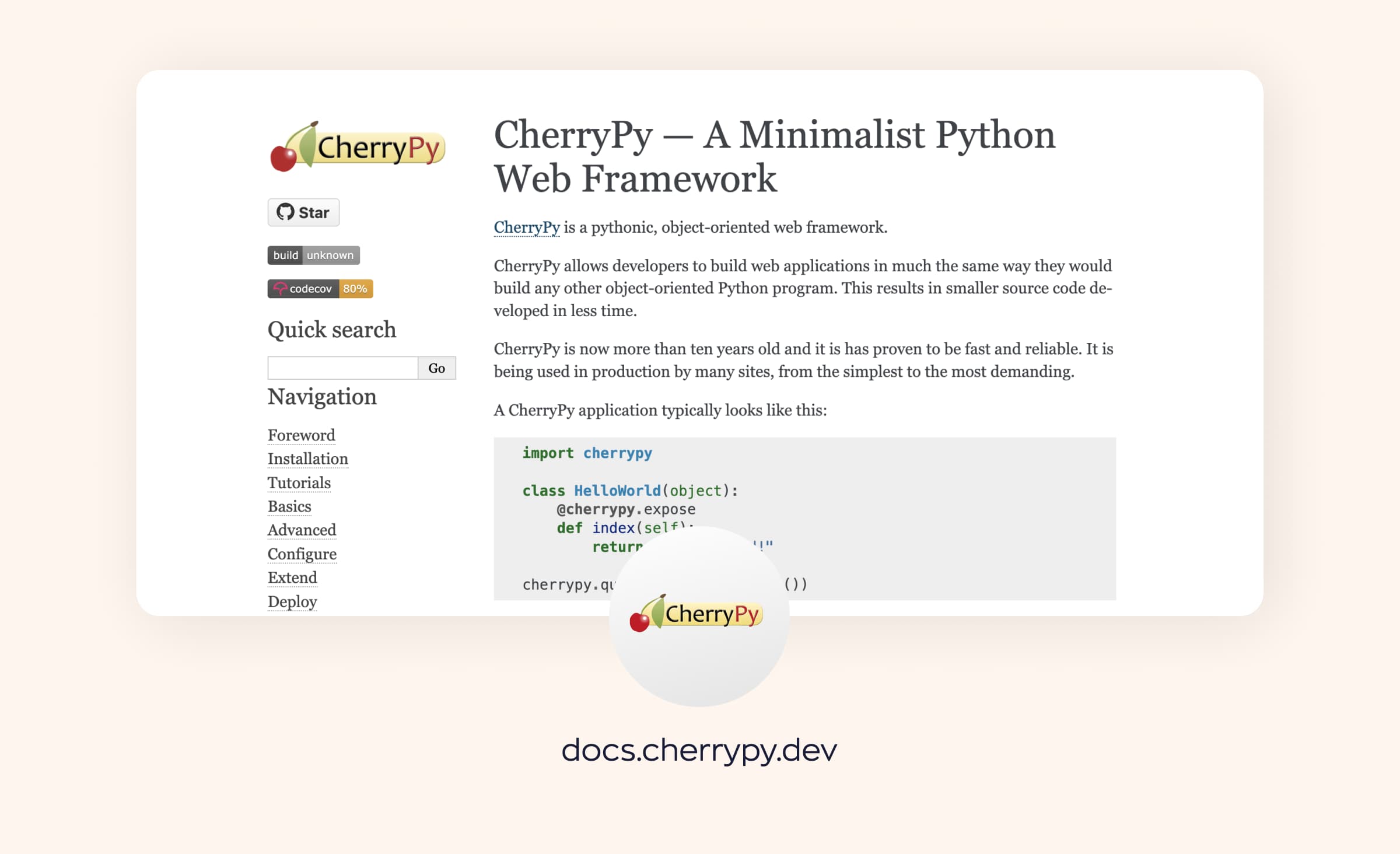Open the Configure navigation link
The width and height of the screenshot is (1400, 854).
pos(302,554)
